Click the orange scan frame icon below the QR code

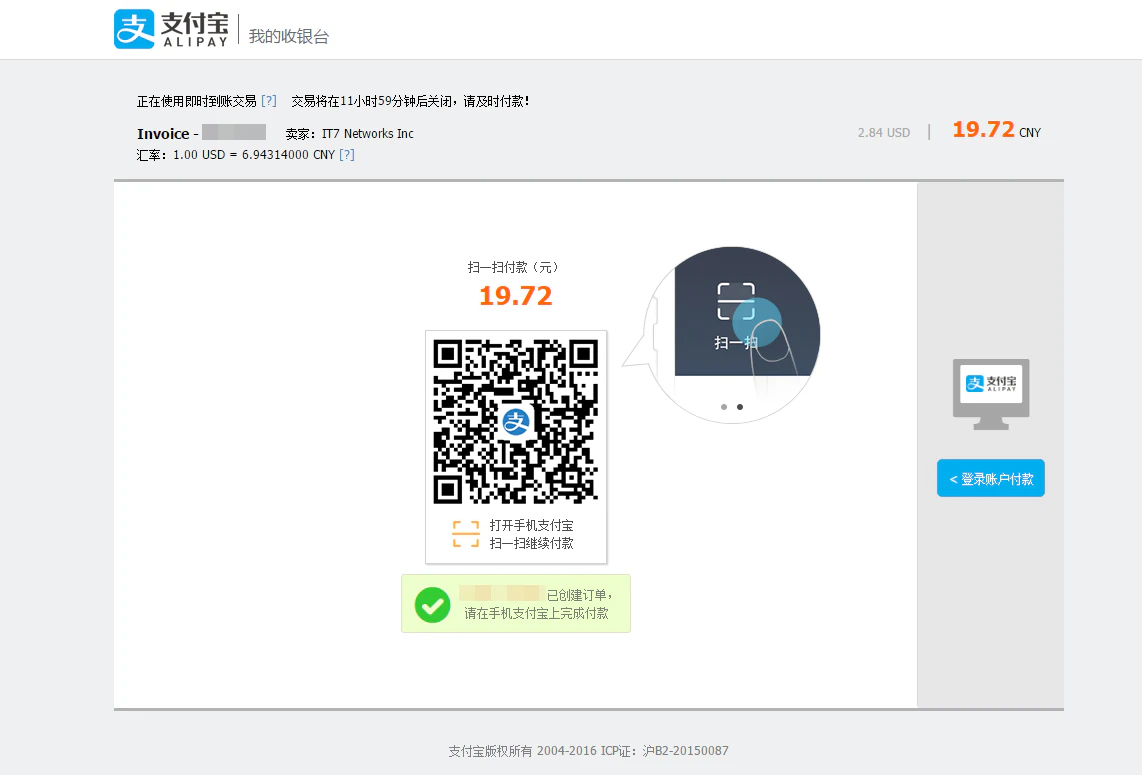pyautogui.click(x=466, y=534)
